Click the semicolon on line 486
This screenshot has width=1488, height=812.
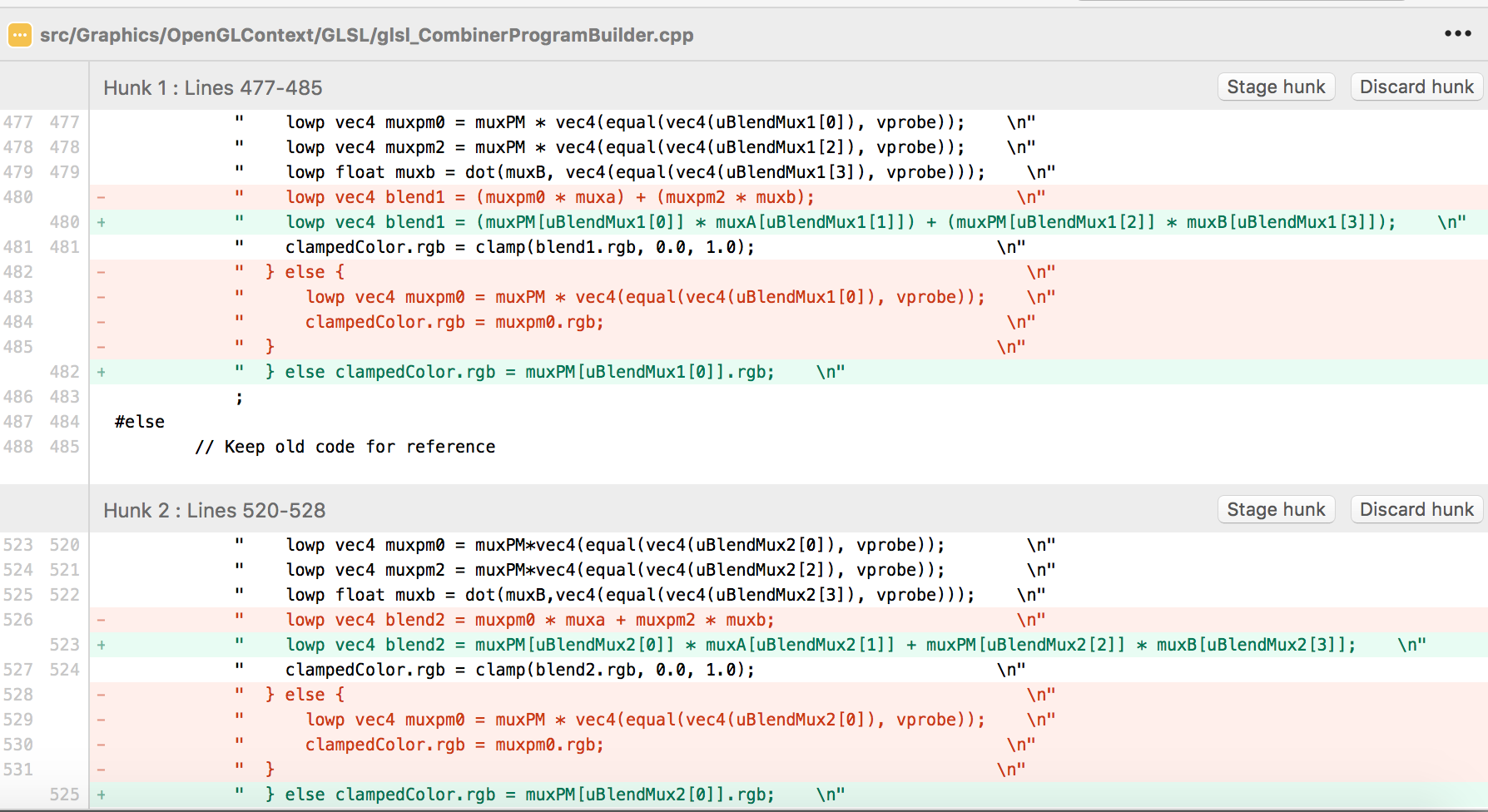tap(240, 399)
